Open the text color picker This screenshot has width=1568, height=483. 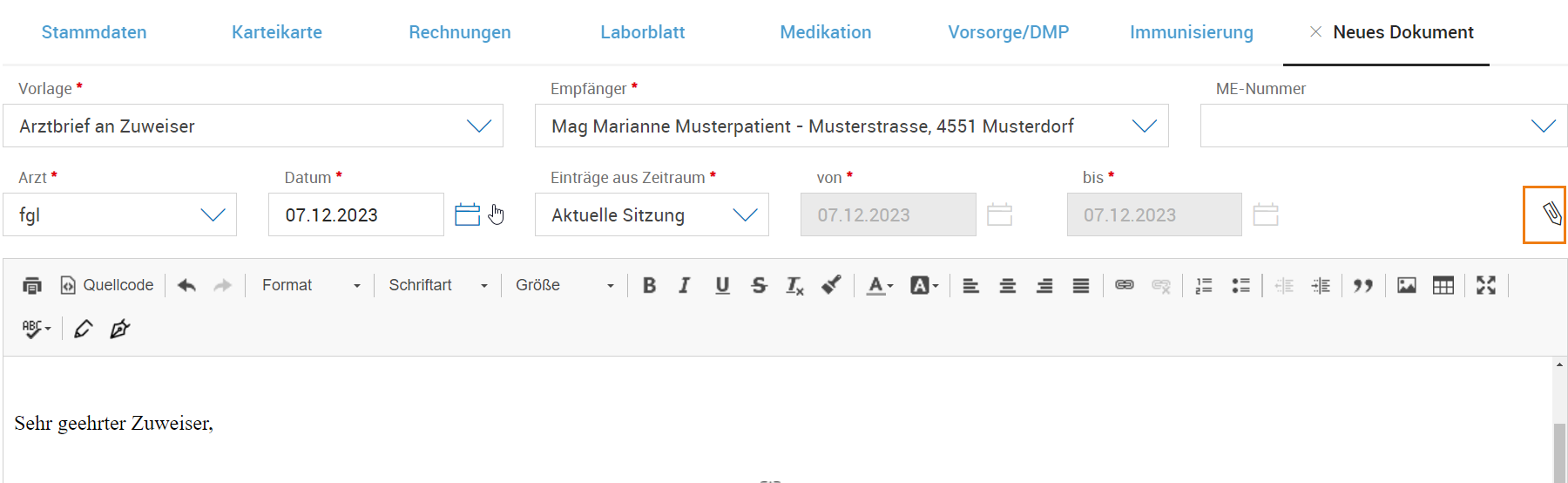pos(880,286)
